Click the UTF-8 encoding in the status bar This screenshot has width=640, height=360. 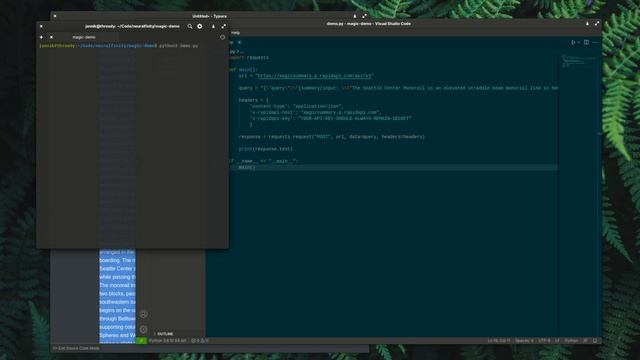[544, 340]
